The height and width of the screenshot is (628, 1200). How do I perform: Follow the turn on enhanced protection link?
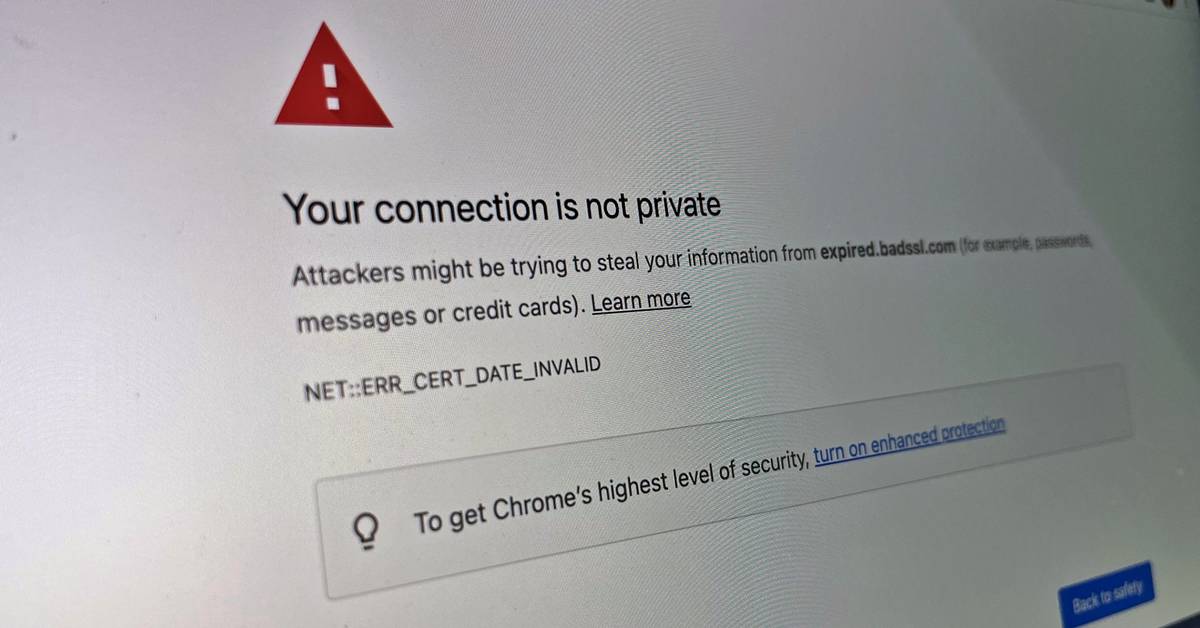909,442
